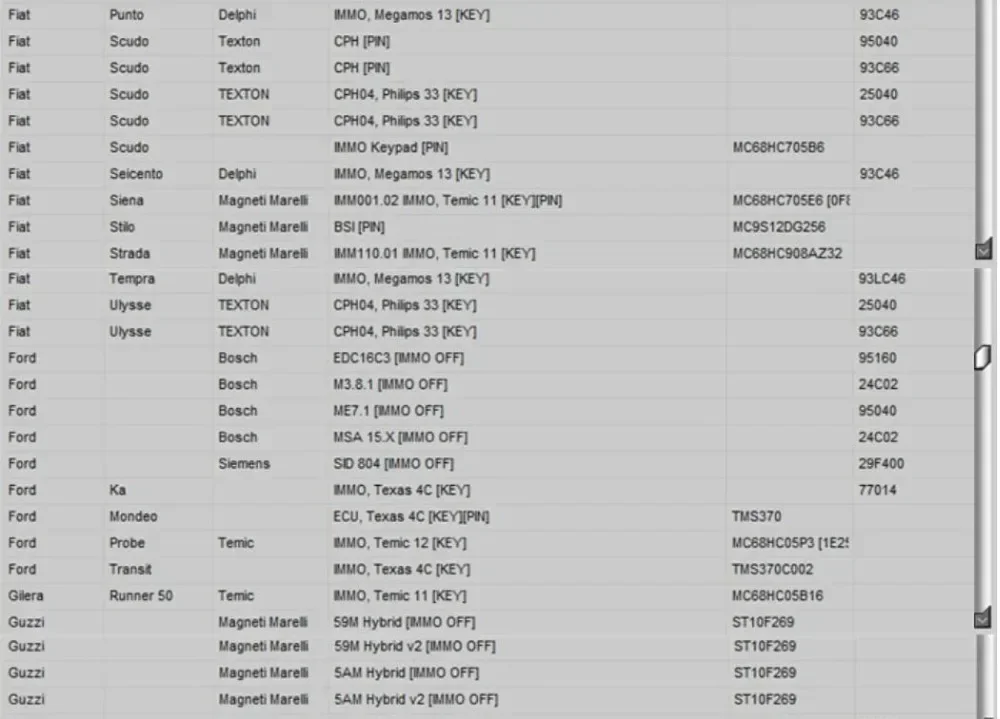Select the Fiat Punto Delphi row
The height and width of the screenshot is (719, 1000).
point(487,15)
